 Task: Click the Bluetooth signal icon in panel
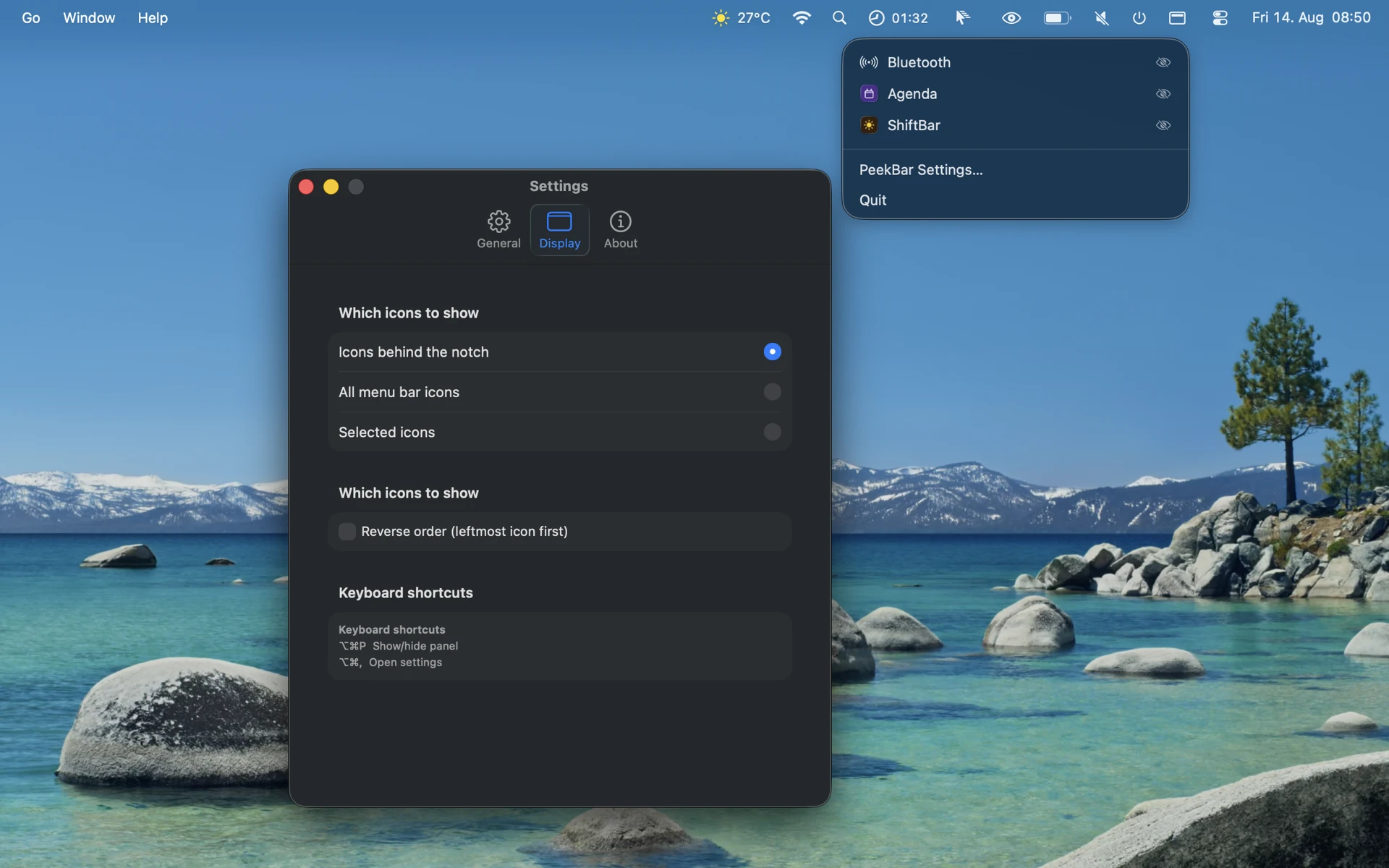pos(869,62)
